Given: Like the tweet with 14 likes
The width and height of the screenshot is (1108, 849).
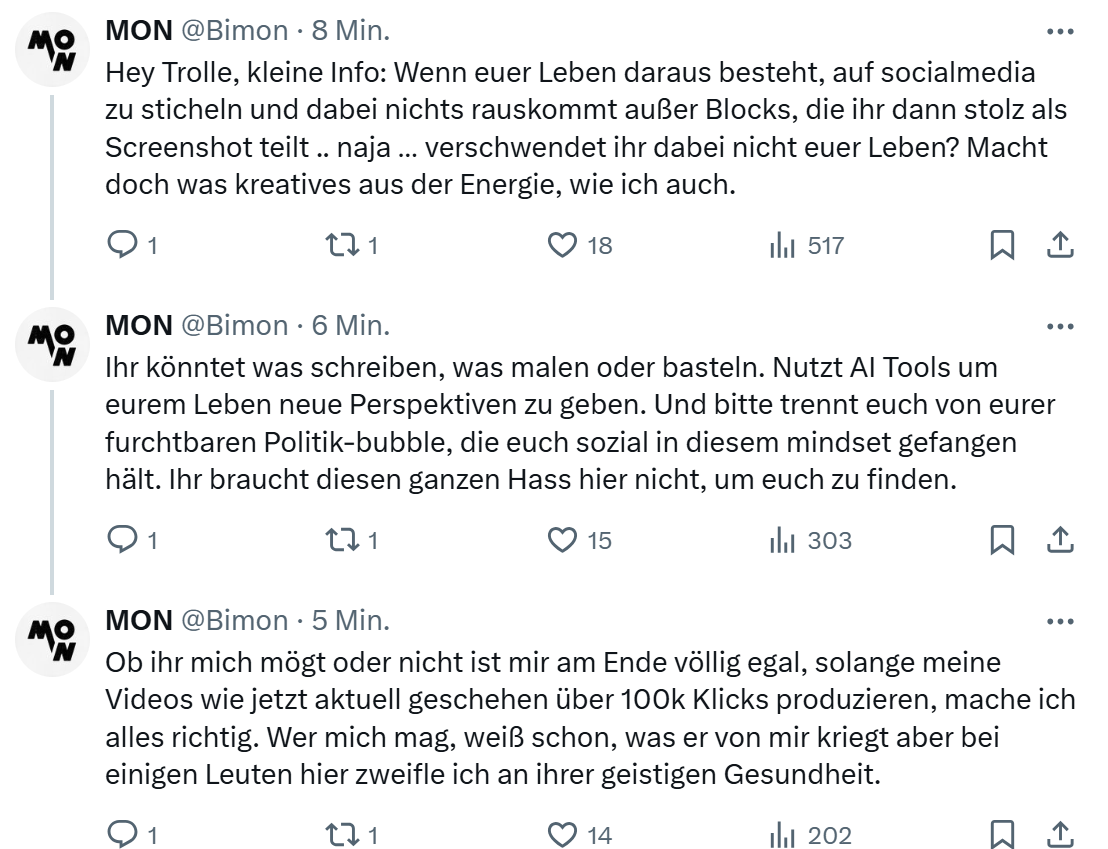Looking at the screenshot, I should click(x=564, y=835).
